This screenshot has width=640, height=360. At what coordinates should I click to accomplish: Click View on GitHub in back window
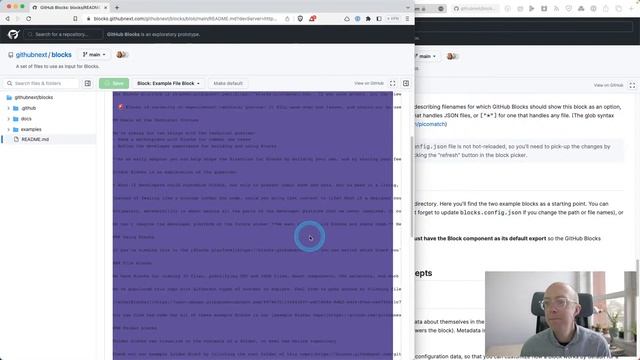click(608, 85)
